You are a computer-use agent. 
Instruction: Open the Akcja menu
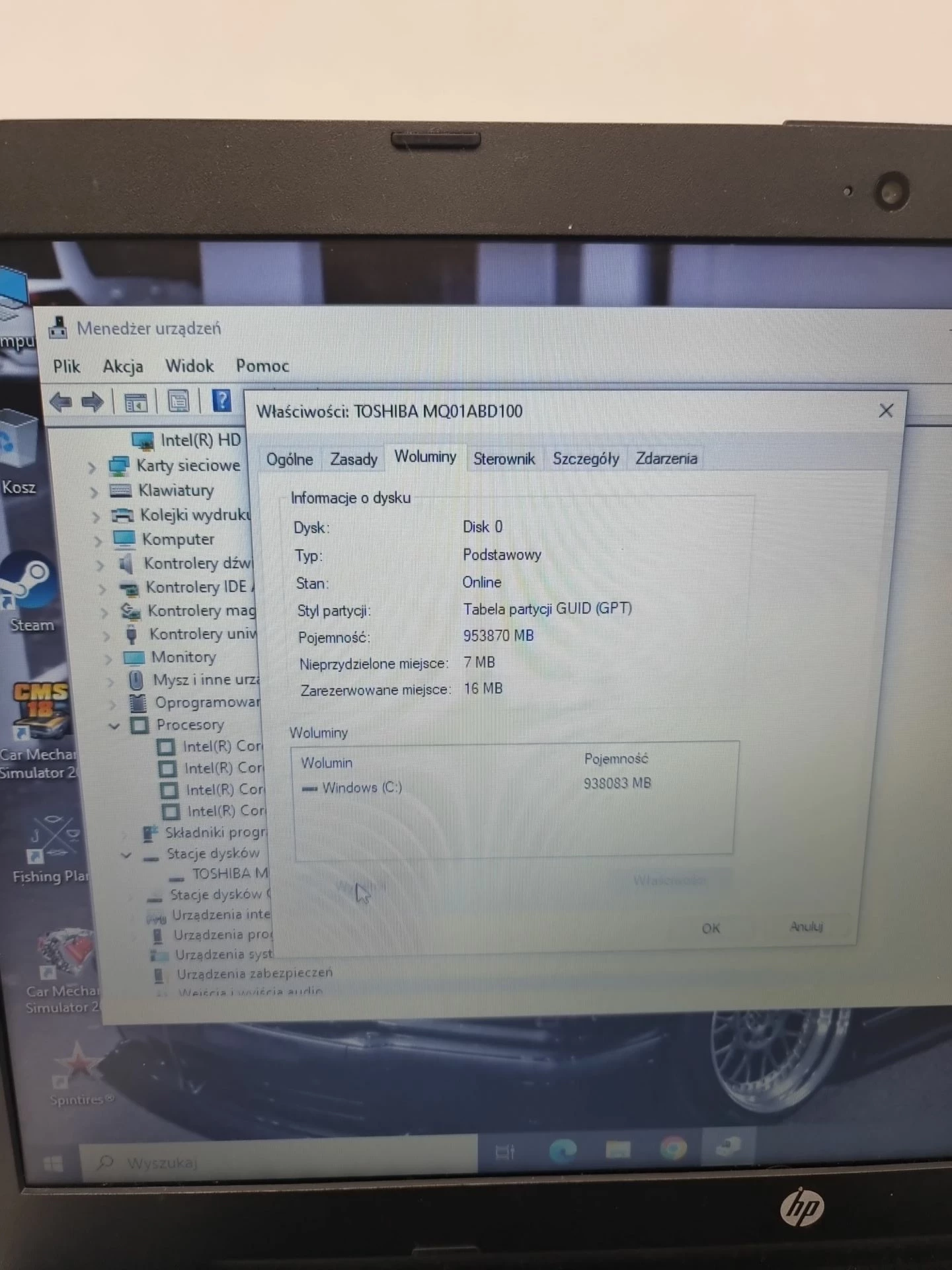click(122, 366)
